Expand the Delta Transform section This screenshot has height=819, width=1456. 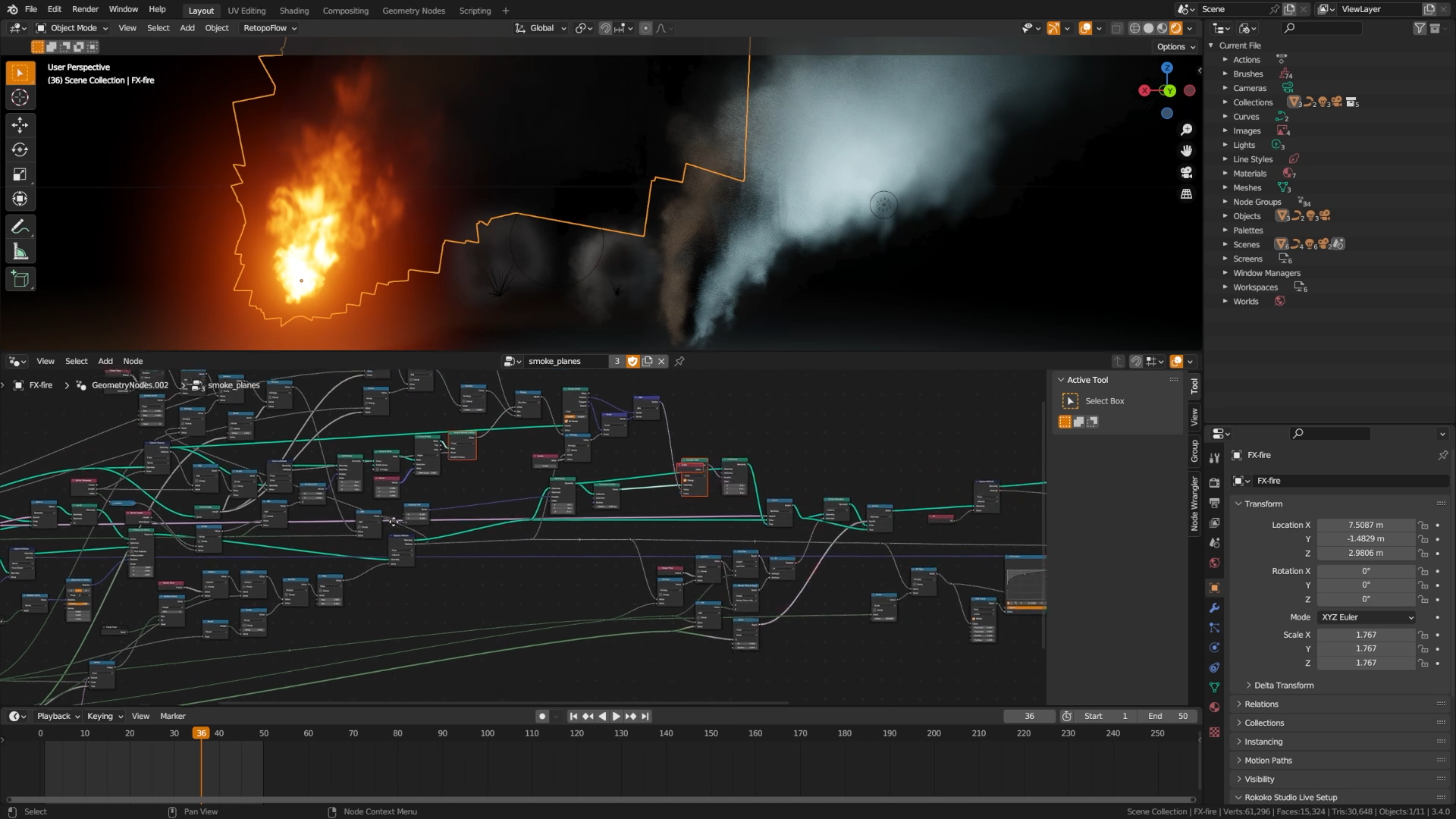[x=1282, y=685]
